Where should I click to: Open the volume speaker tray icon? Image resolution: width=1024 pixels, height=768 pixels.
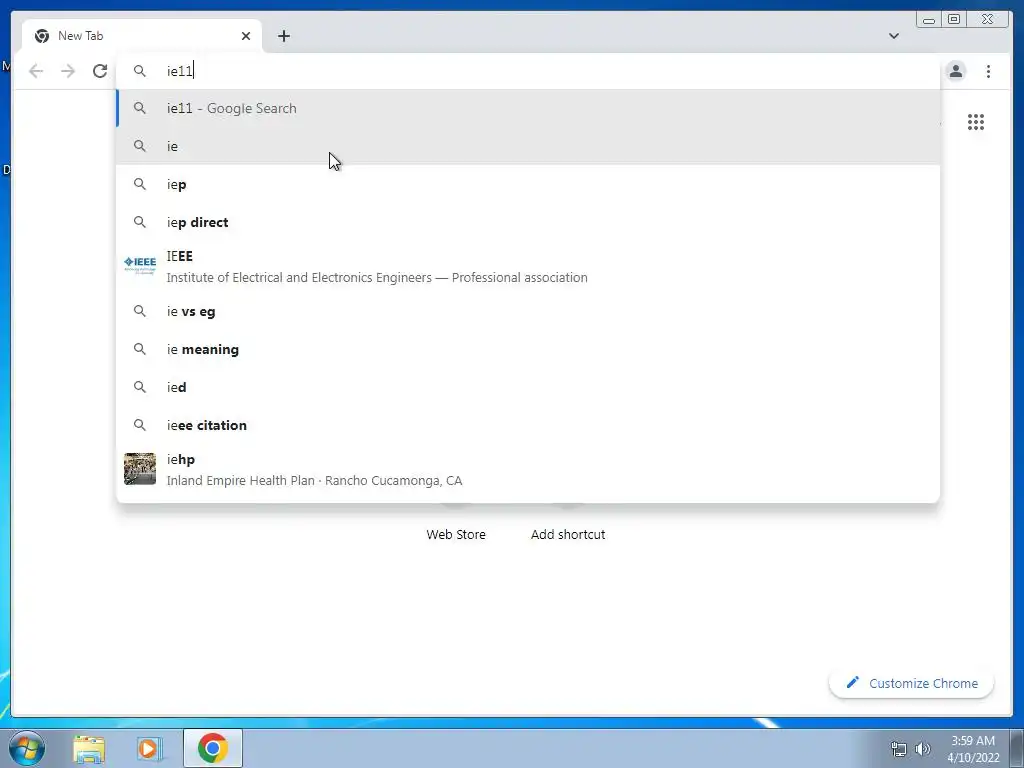pos(922,749)
